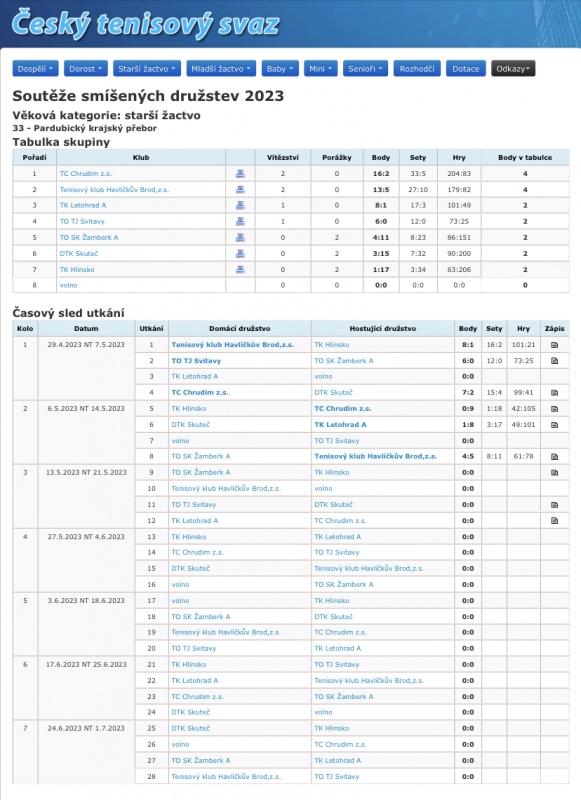581x800 pixels.
Task: Select date 24.6.2023 NT 1.7.2023 cell
Action: click(x=86, y=729)
